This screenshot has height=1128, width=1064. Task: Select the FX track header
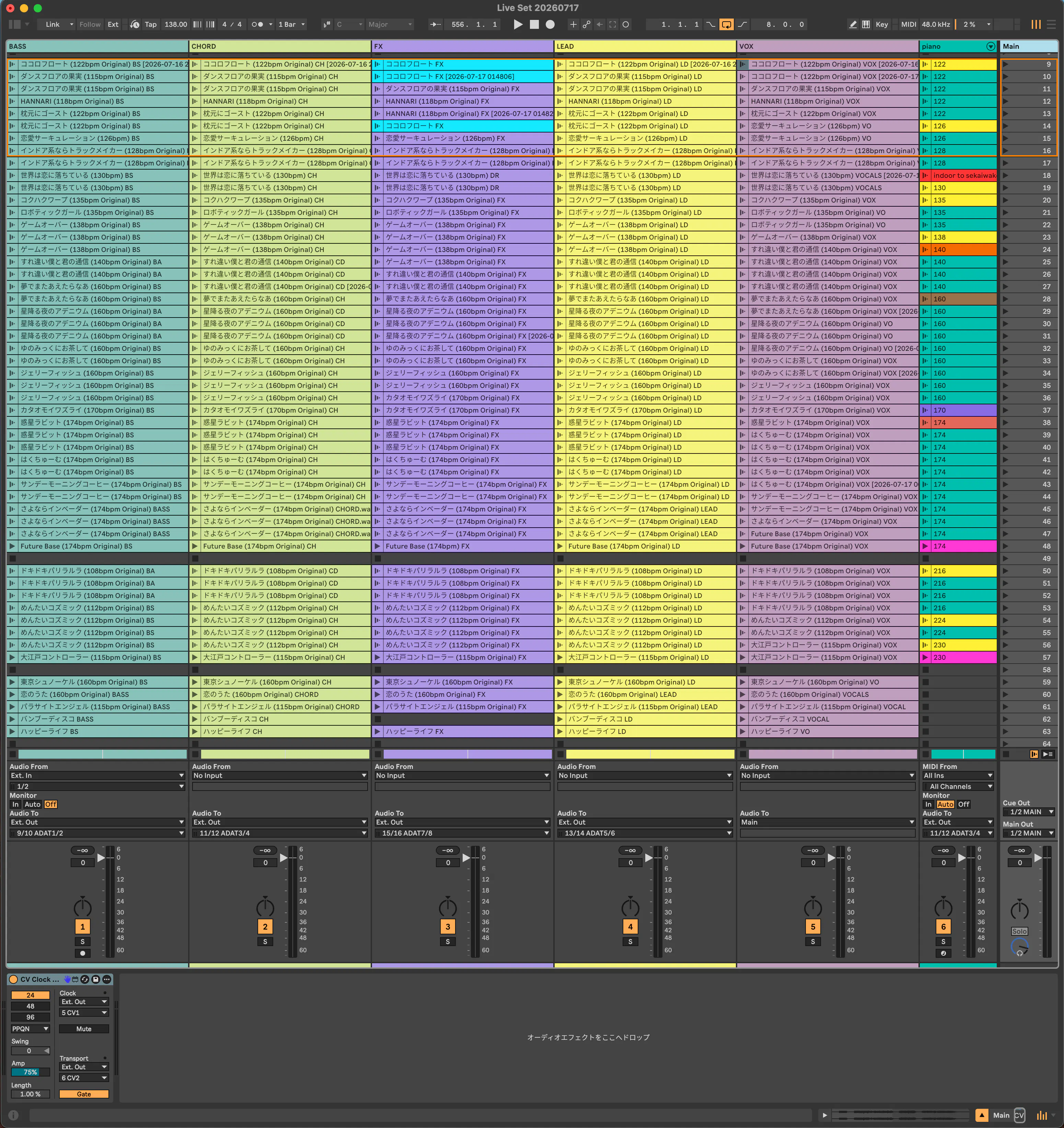(462, 47)
